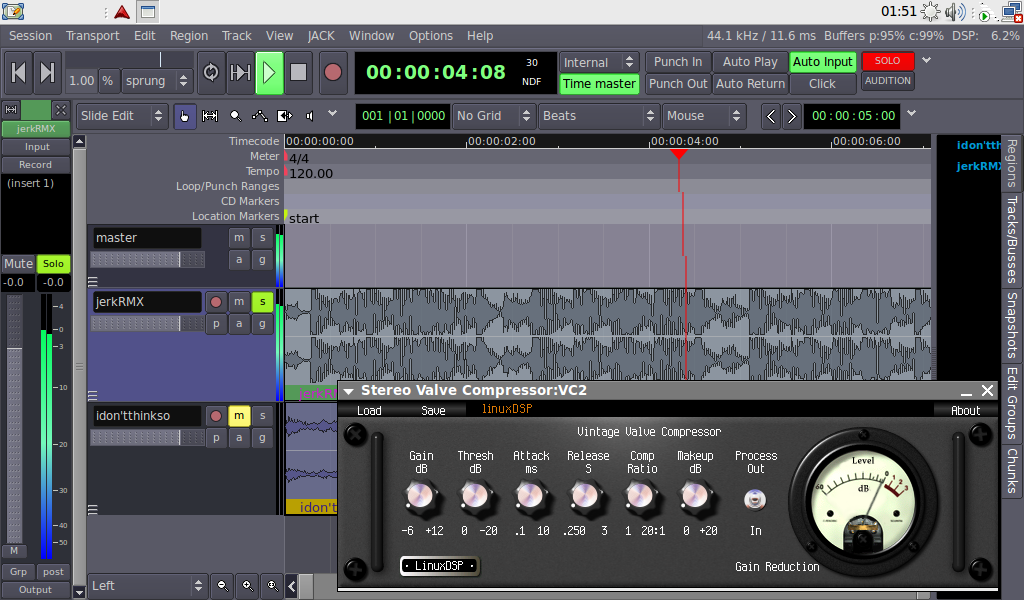Viewport: 1024px width, 600px height.
Task: Open the Transport menu
Action: click(x=92, y=35)
